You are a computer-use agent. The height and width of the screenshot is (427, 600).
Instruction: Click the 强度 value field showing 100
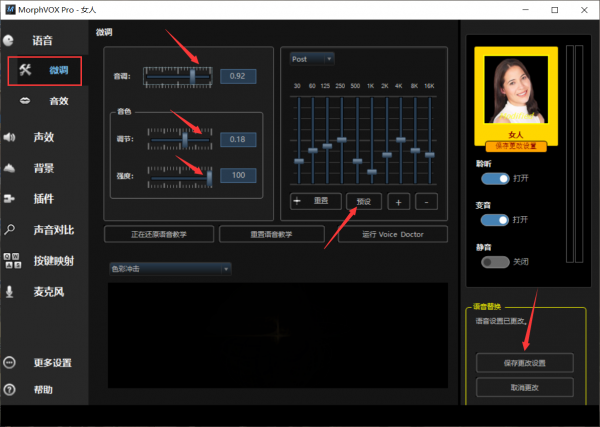click(238, 175)
